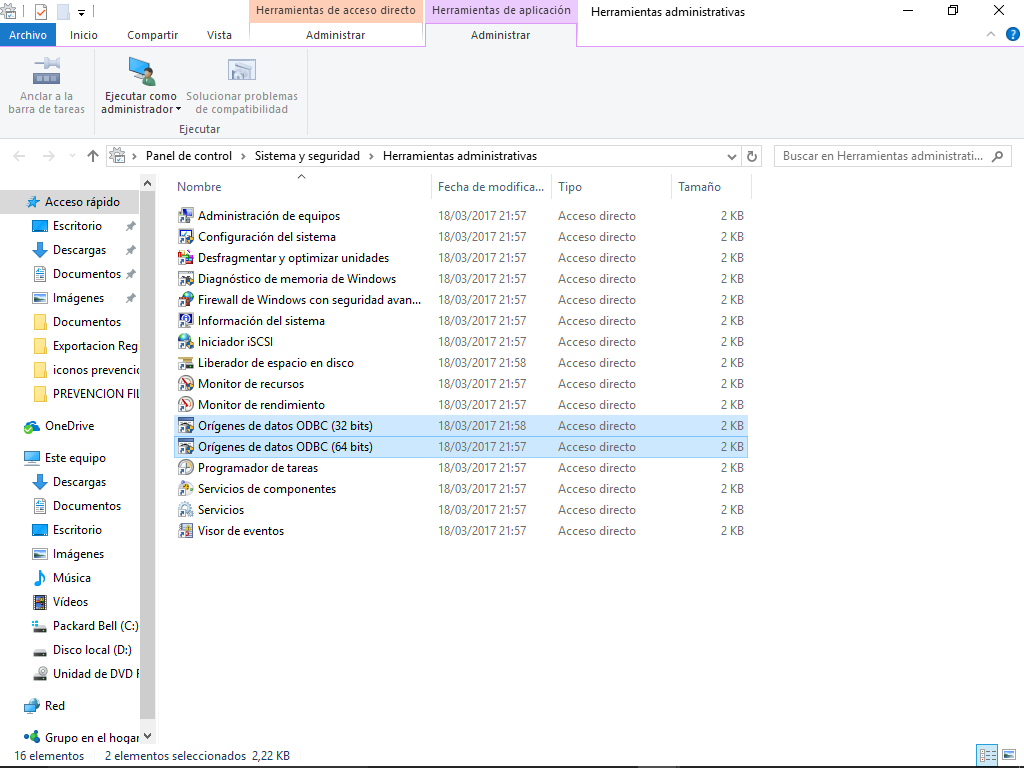Switch to the Inicio ribbon tab
The width and height of the screenshot is (1024, 768).
coord(84,35)
